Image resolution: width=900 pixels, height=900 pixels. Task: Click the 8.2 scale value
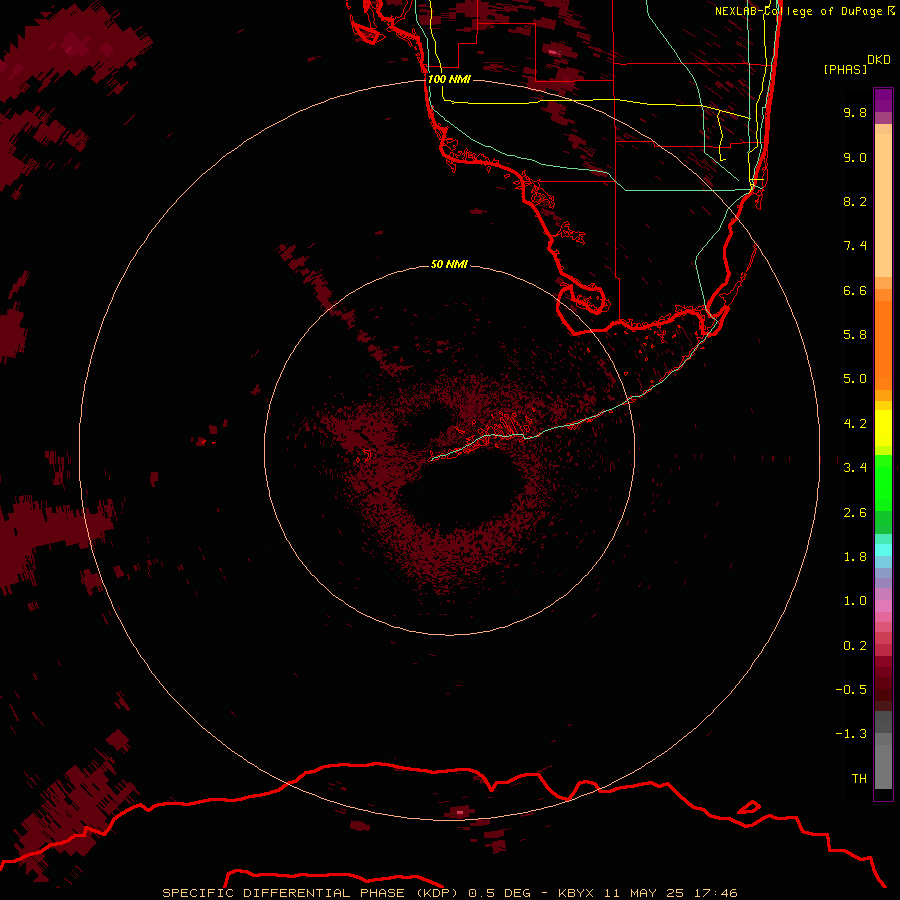(x=855, y=201)
